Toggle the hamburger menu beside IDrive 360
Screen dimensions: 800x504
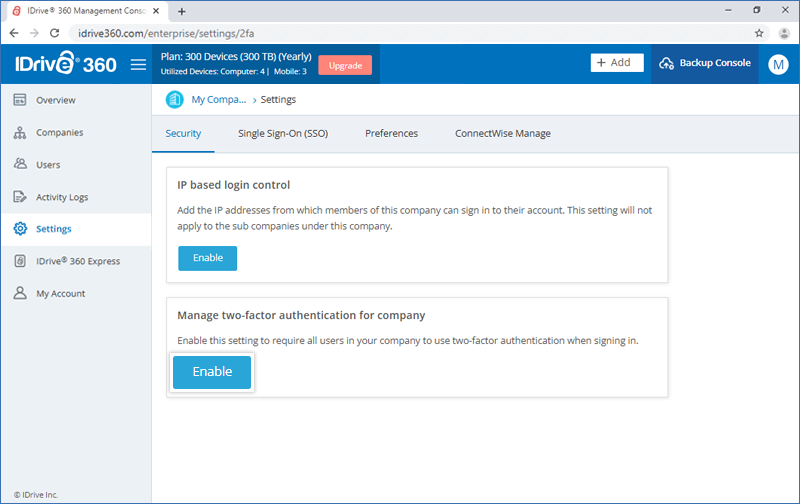[x=138, y=65]
